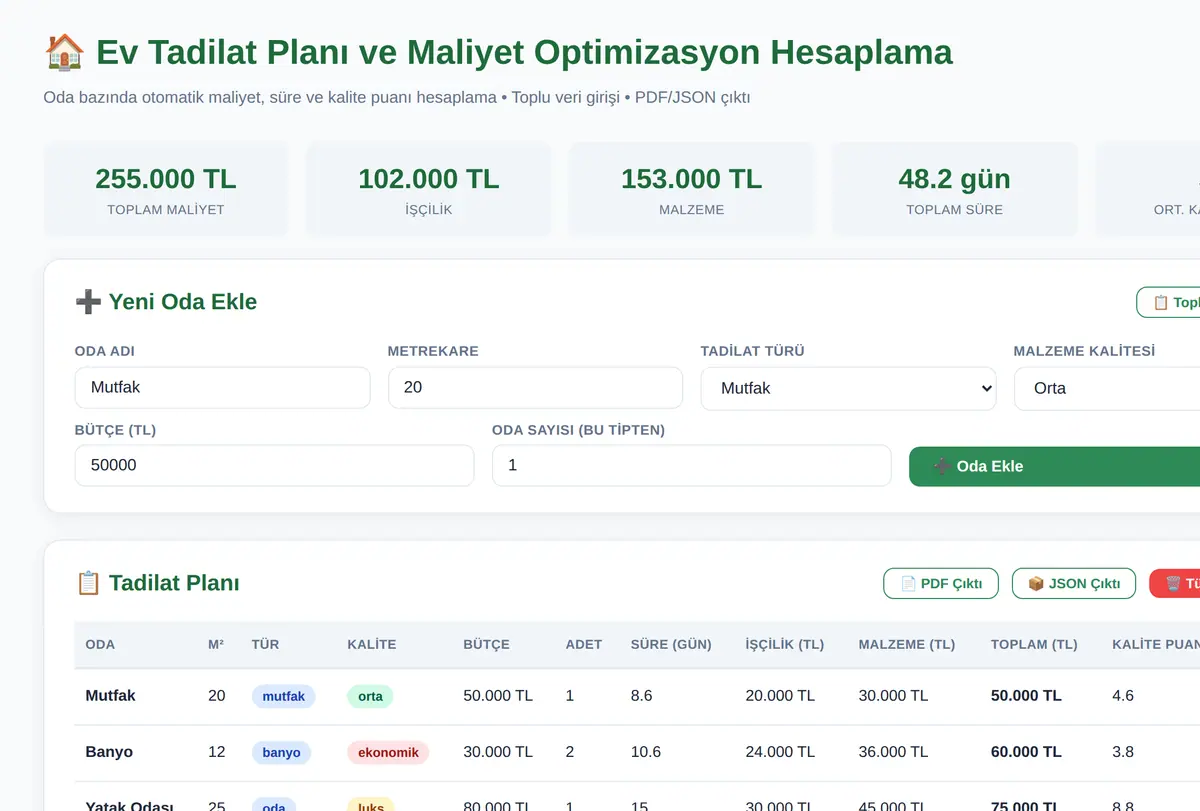Click the 48.2 gün Toplam Süre card

(955, 189)
